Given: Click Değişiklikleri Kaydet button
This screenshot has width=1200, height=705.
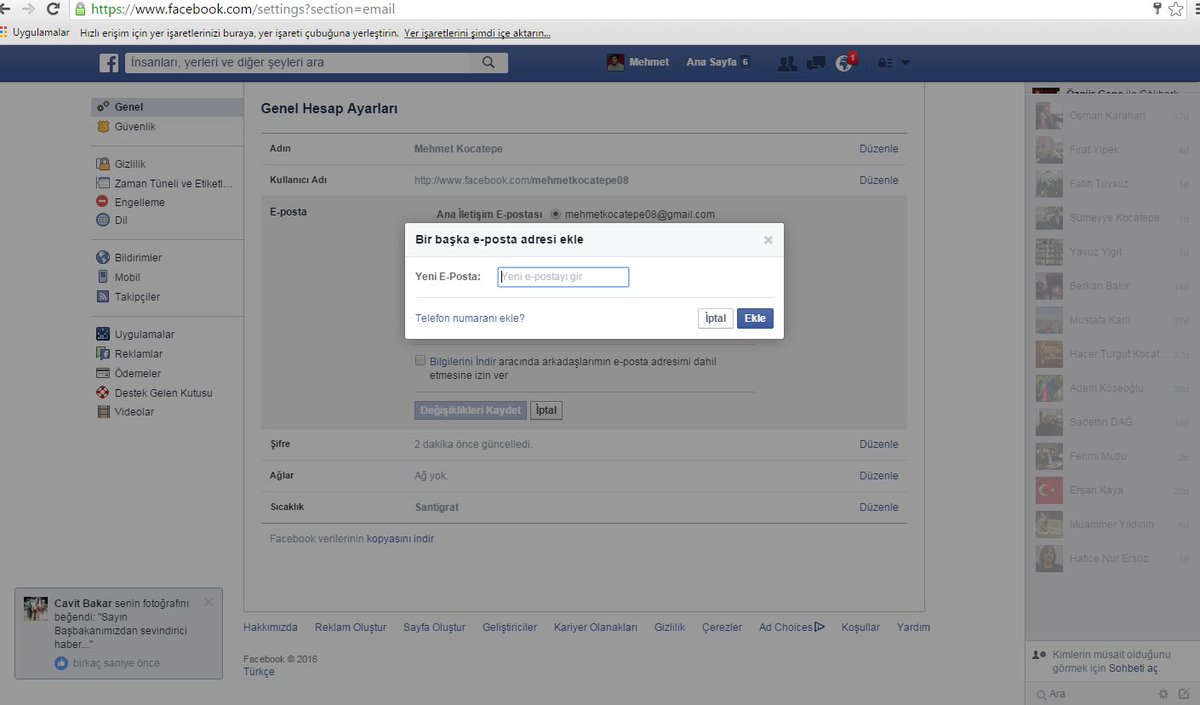Looking at the screenshot, I should (x=470, y=410).
